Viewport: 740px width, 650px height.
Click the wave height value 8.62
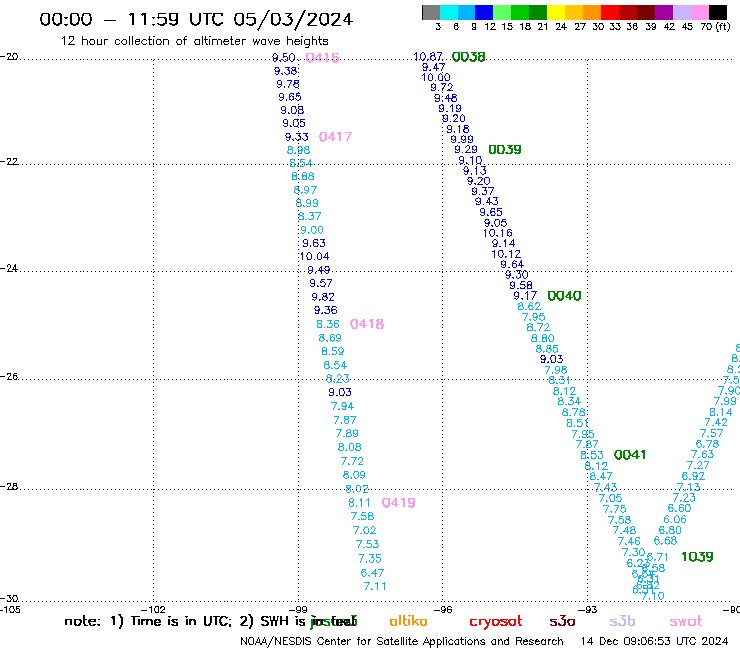[x=530, y=306]
